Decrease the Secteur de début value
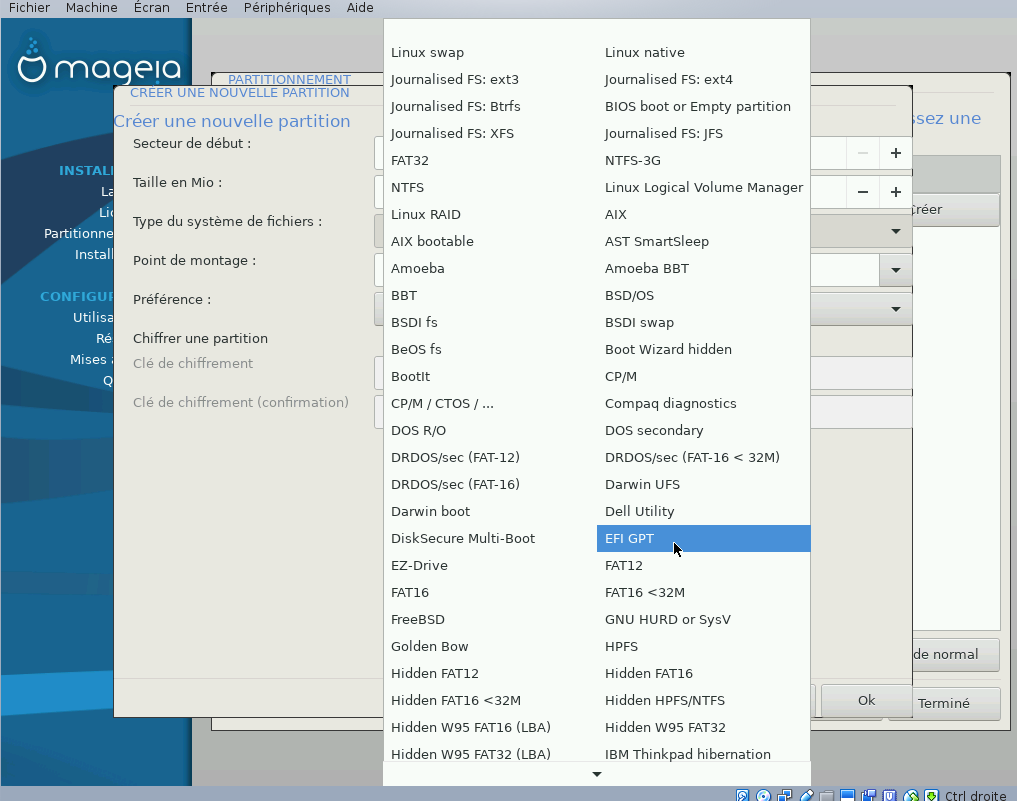Screen dimensions: 1017x801 pos(863,153)
